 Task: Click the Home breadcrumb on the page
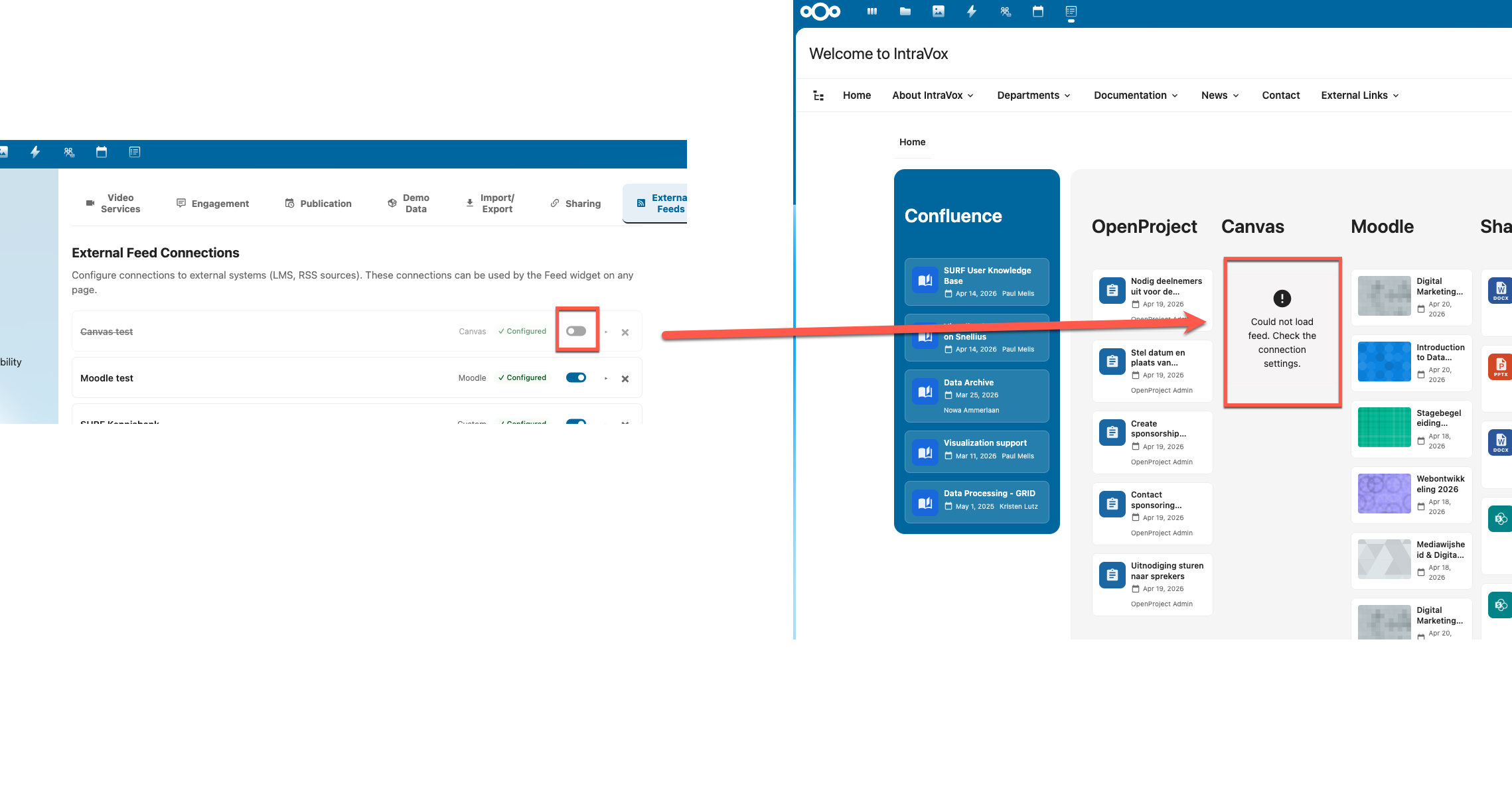click(912, 142)
